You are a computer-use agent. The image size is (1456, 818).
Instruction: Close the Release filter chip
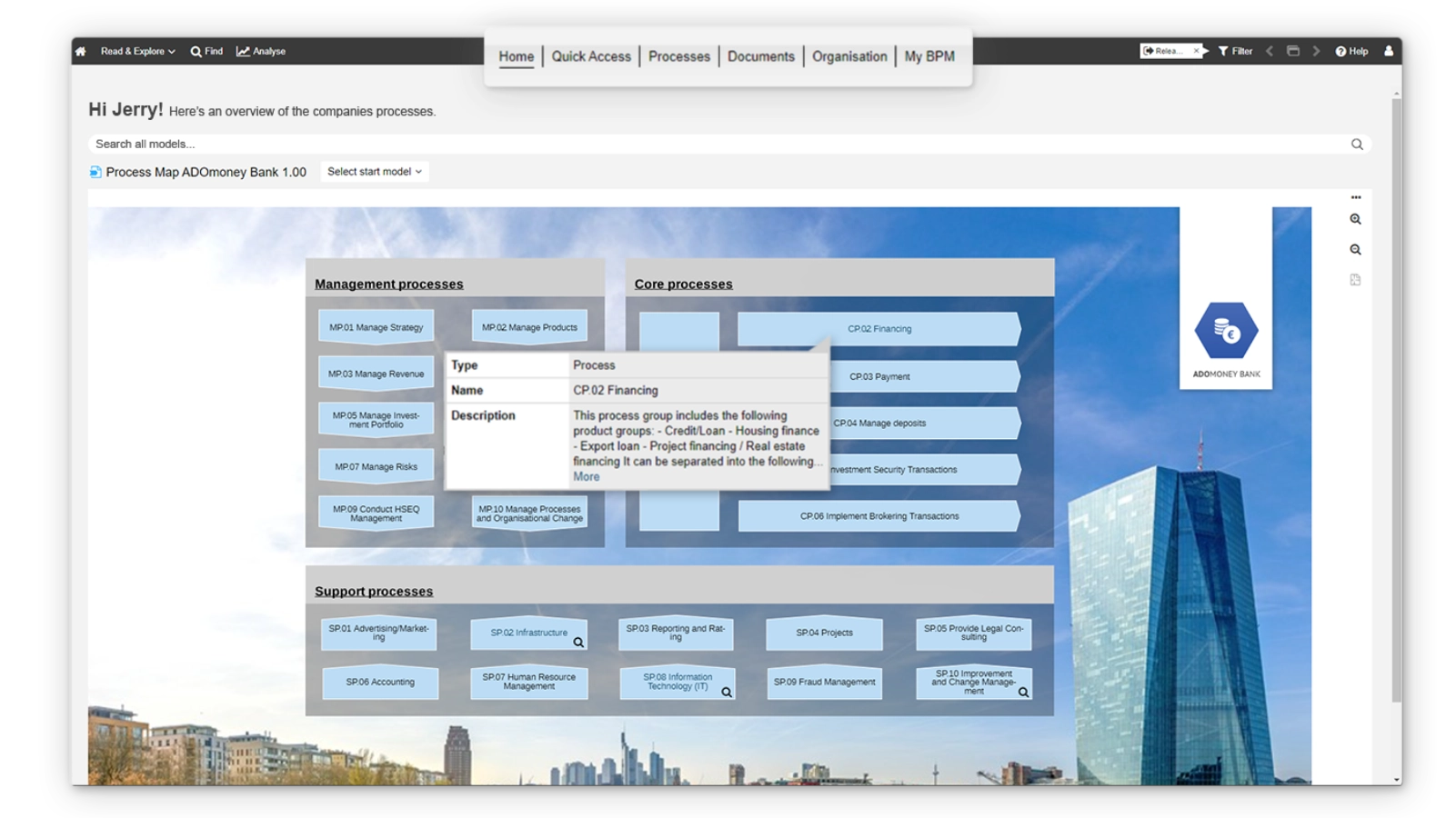(1197, 51)
